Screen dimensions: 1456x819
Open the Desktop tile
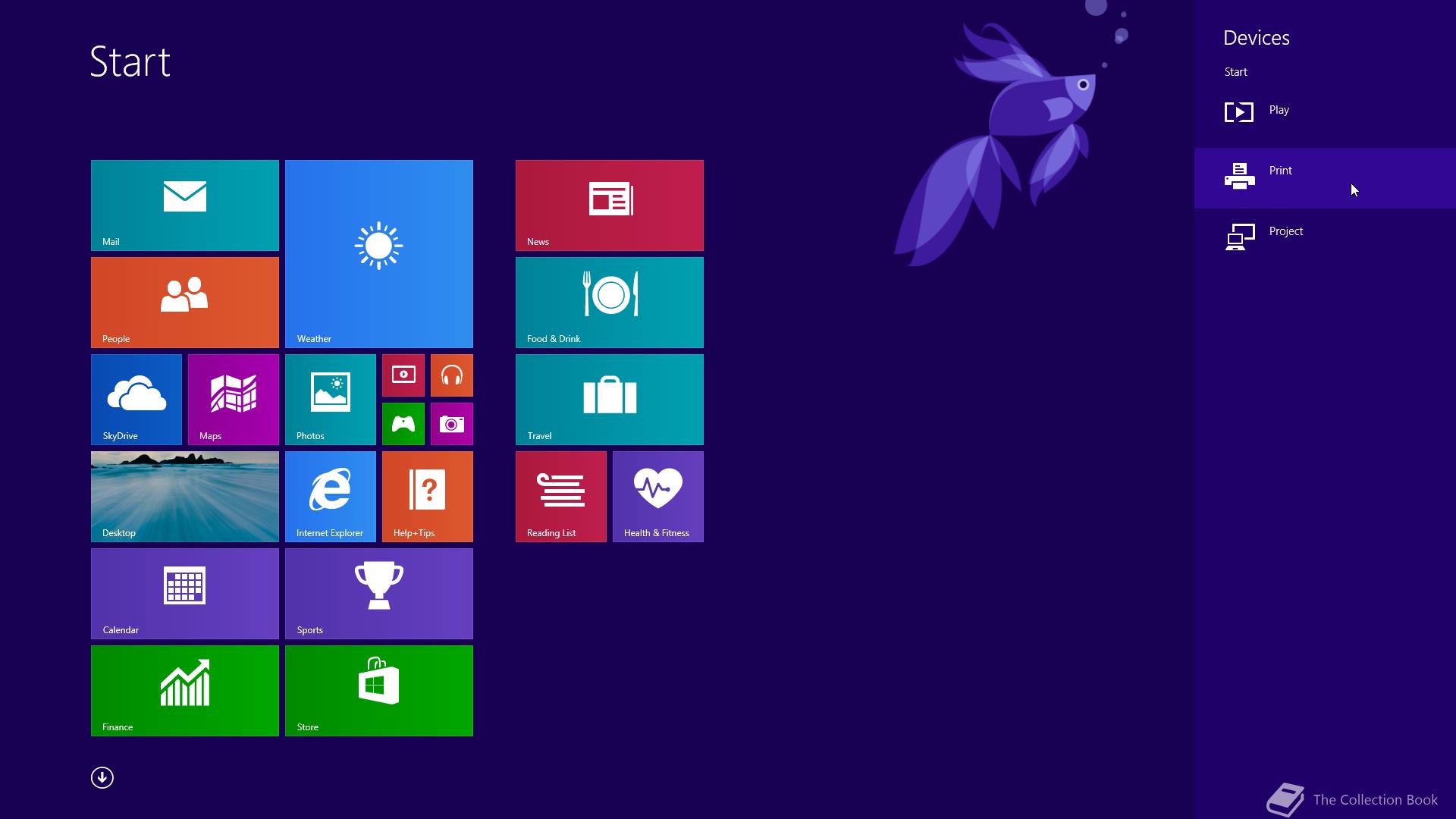click(185, 497)
